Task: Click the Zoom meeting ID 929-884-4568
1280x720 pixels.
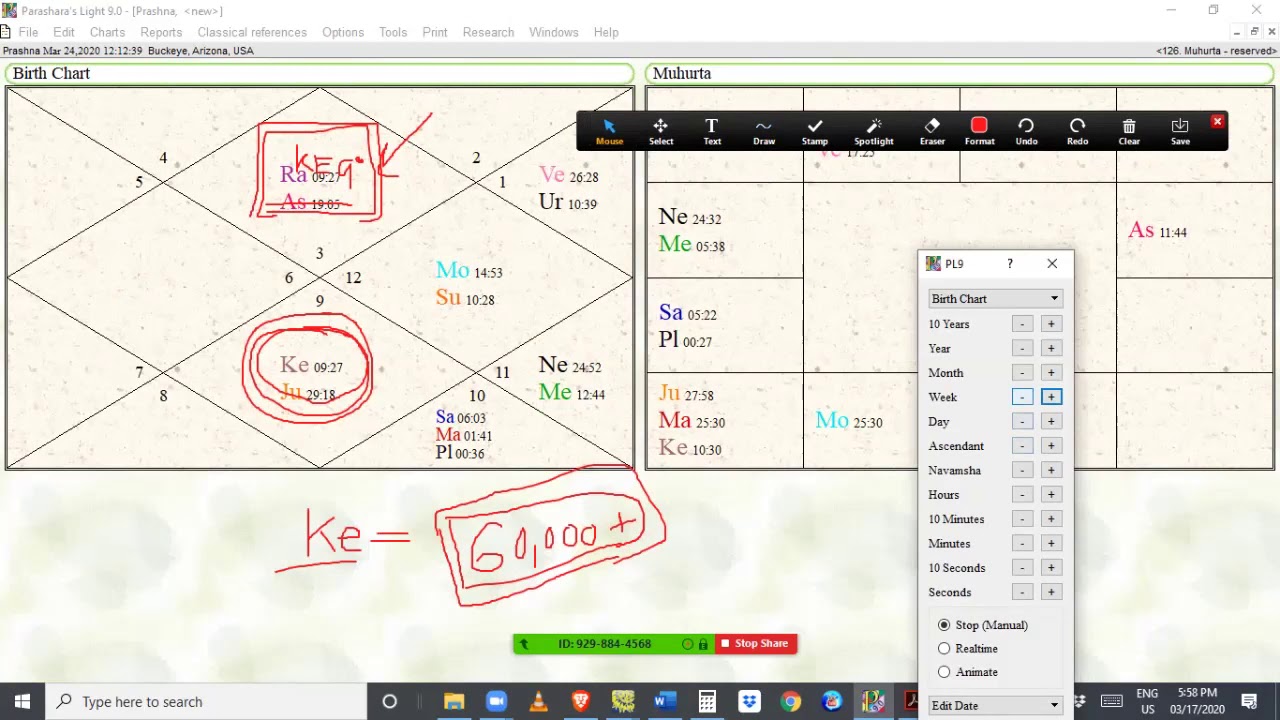Action: 604,644
